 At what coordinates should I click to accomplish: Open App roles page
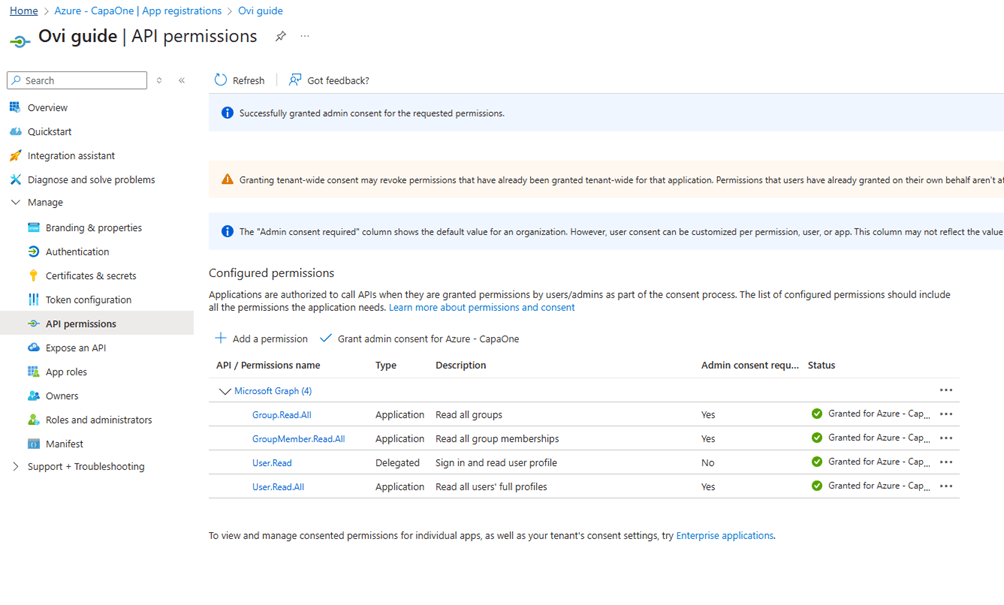[x=66, y=372]
